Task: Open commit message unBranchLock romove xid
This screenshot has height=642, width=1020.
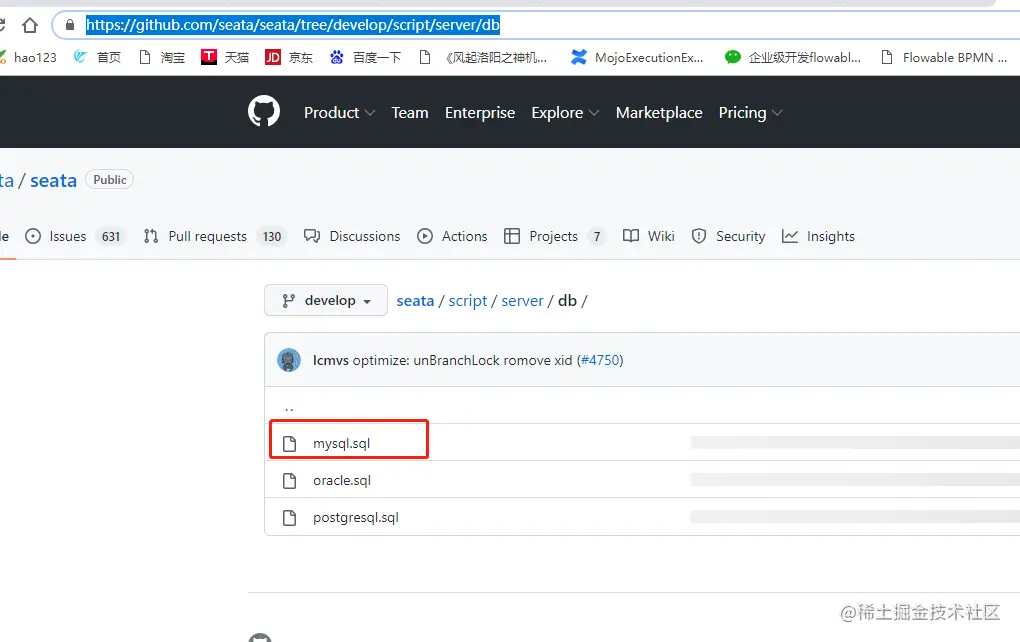Action: [463, 360]
